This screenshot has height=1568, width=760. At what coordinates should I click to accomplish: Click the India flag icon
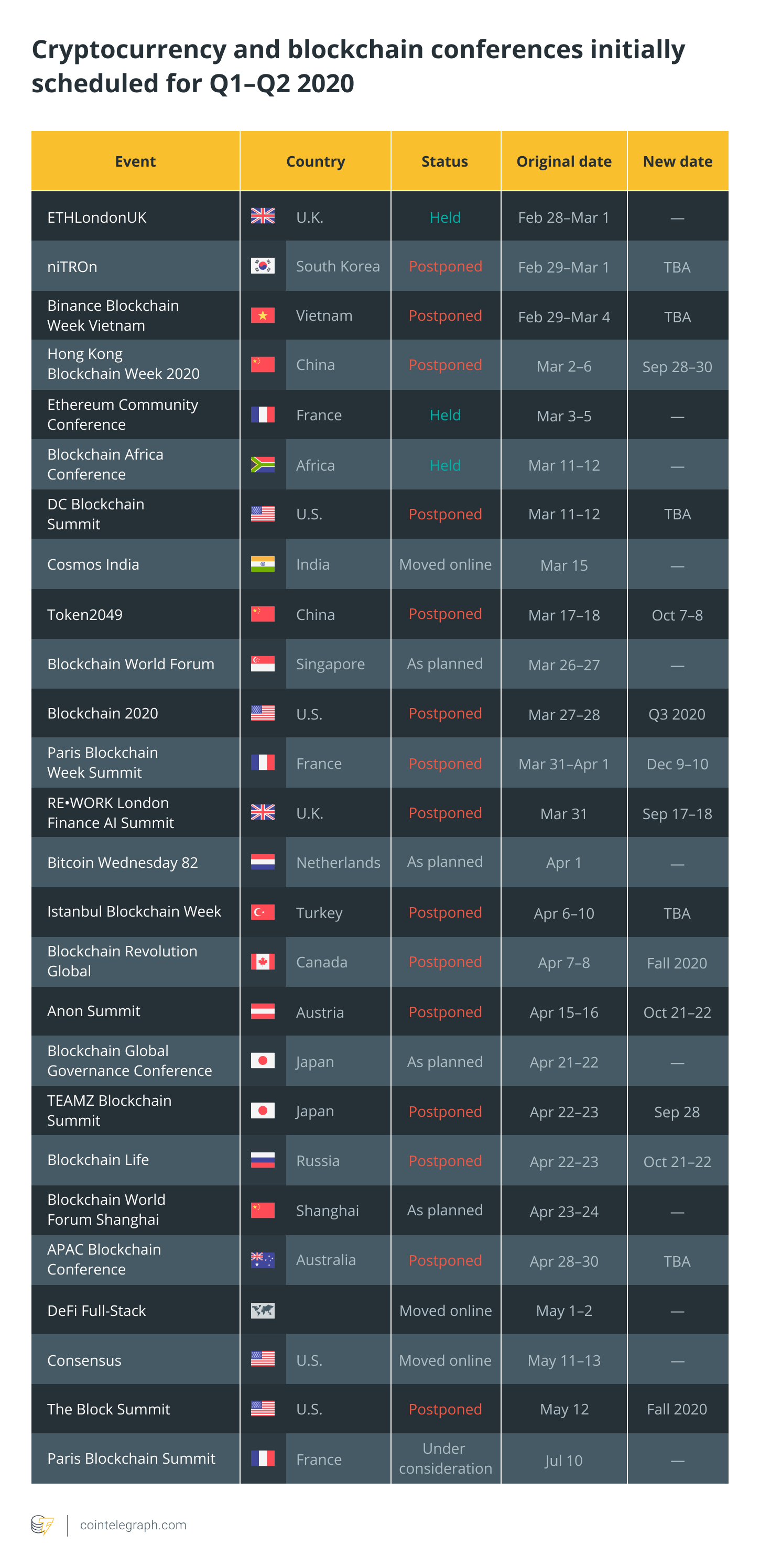pos(263,564)
